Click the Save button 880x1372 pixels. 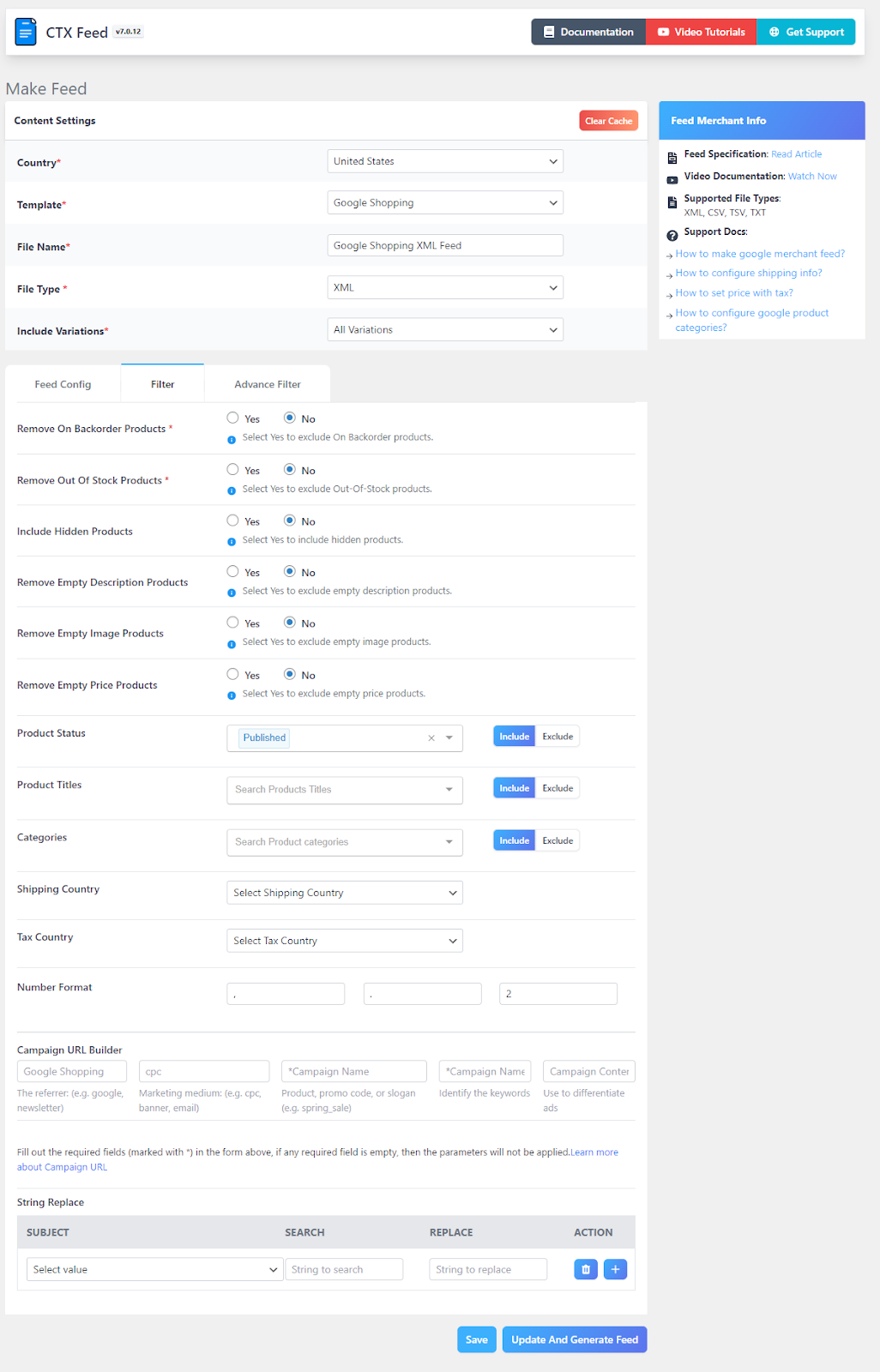pyautogui.click(x=477, y=1339)
